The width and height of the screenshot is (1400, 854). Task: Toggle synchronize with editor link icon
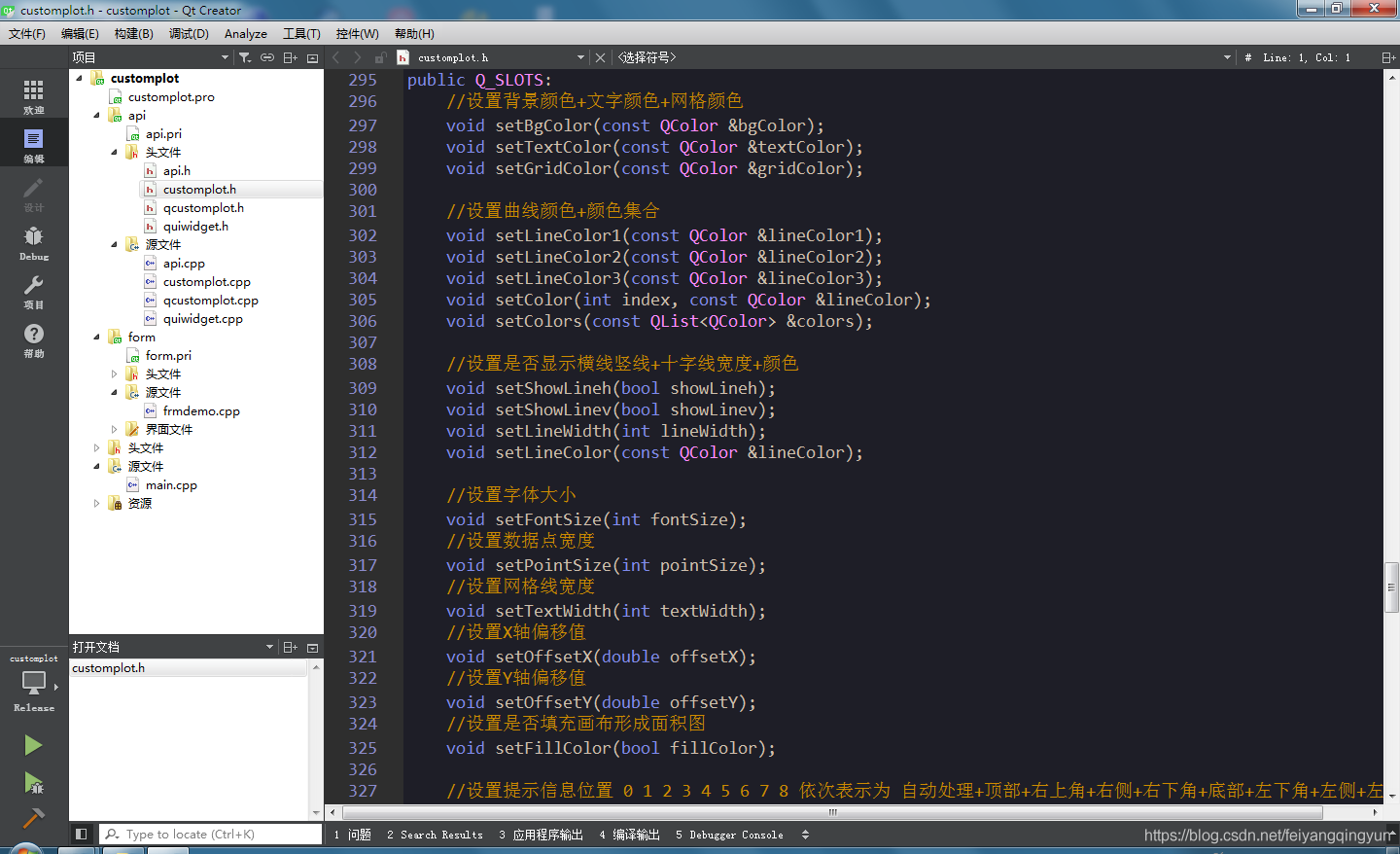coord(267,57)
